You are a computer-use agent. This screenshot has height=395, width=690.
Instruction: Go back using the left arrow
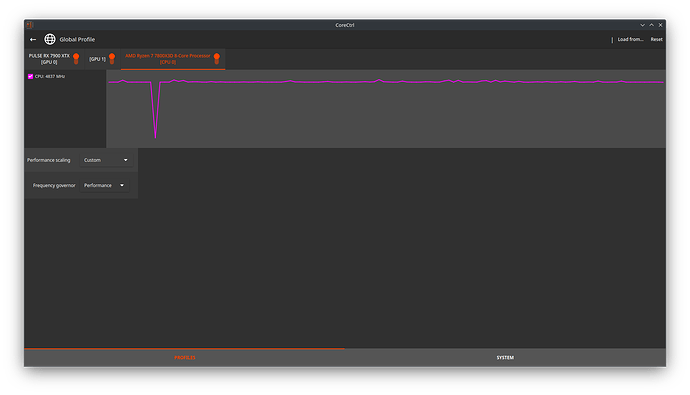(33, 40)
